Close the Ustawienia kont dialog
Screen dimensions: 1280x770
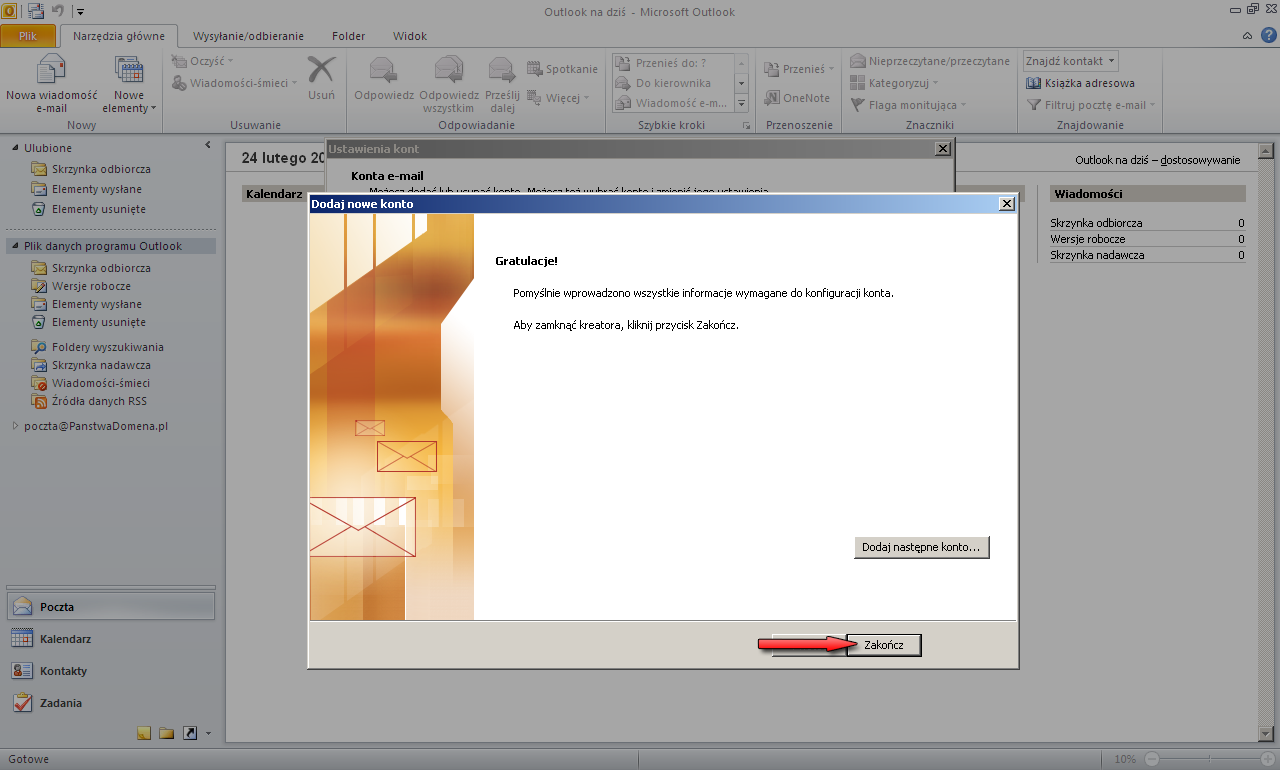coord(942,148)
